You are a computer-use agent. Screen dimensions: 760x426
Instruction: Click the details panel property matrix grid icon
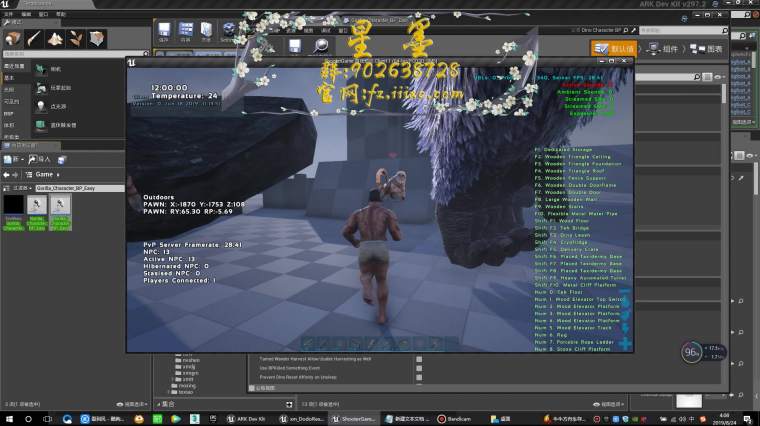coord(708,77)
